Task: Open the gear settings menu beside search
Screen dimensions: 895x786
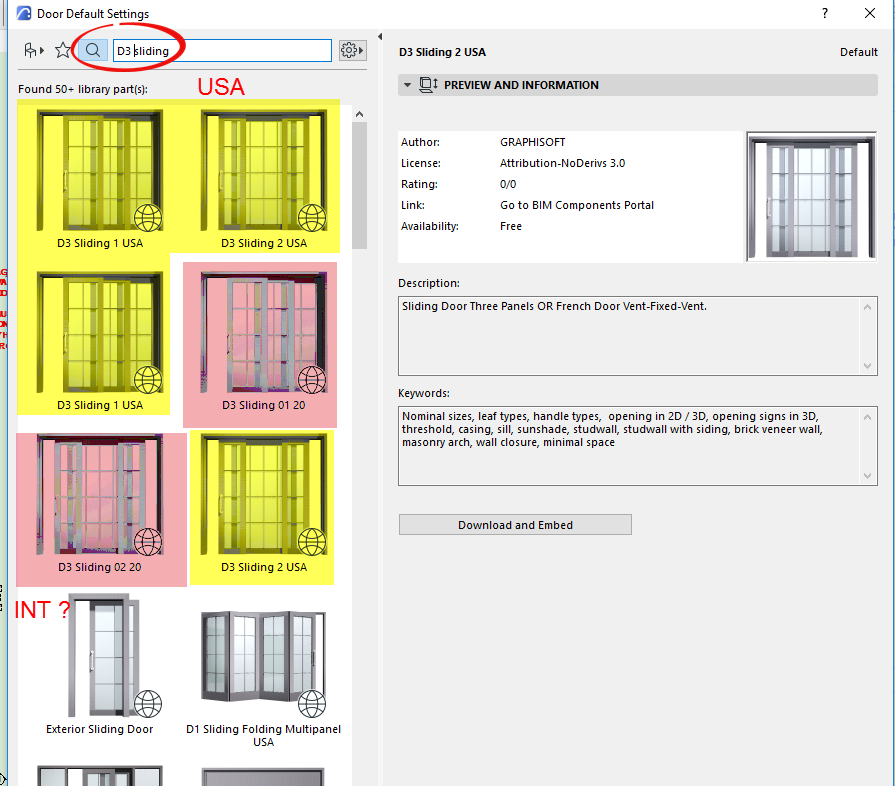Action: click(352, 50)
